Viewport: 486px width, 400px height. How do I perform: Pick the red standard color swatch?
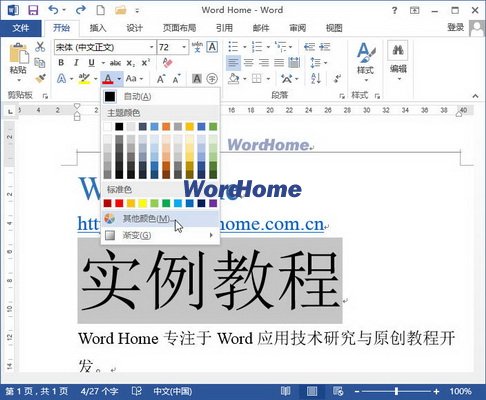(x=119, y=203)
